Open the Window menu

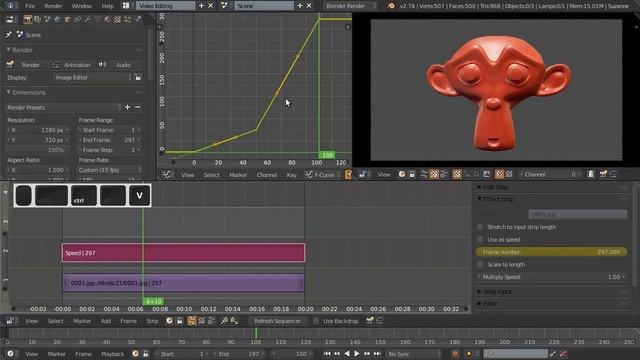pos(82,6)
